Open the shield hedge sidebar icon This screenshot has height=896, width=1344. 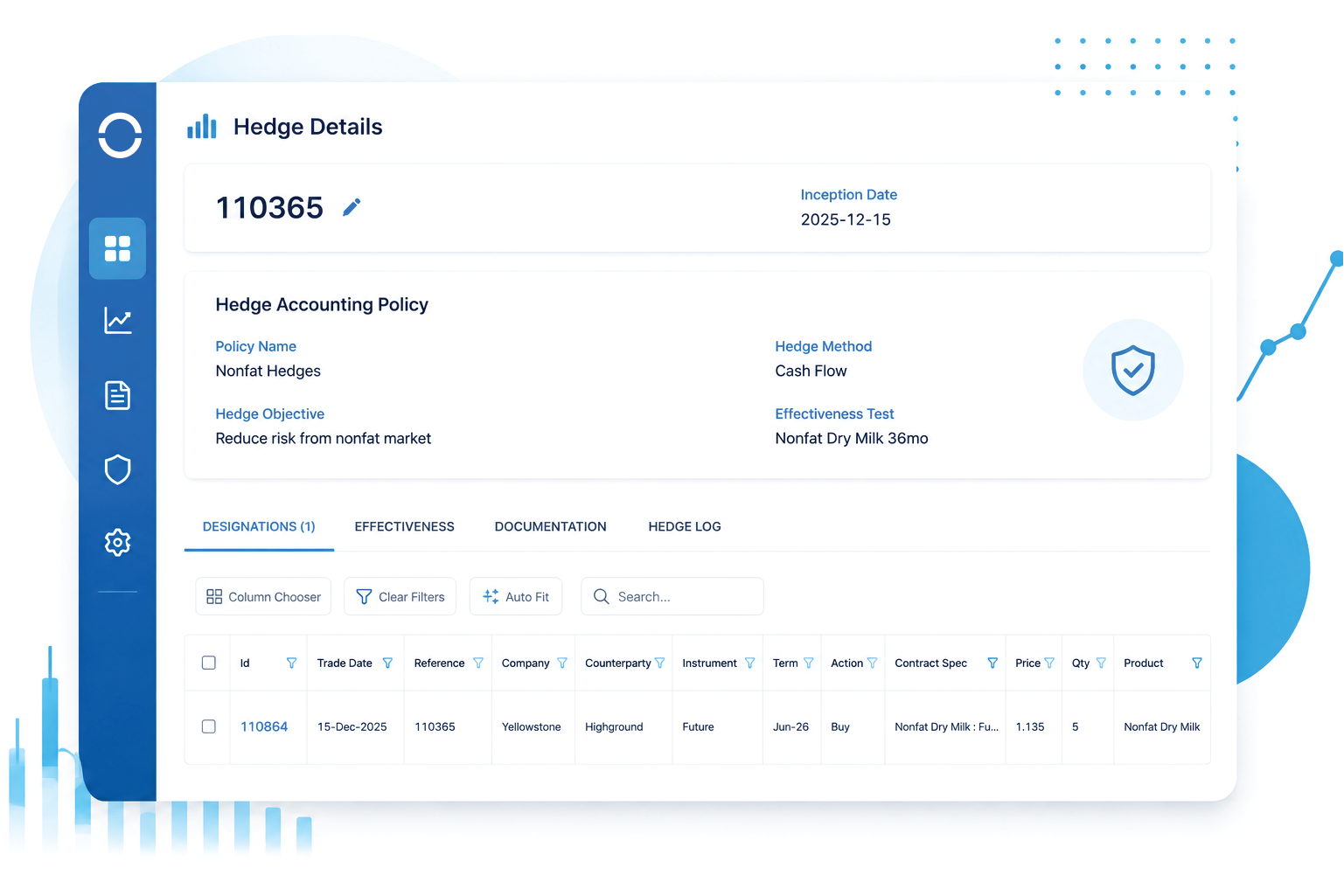tap(118, 469)
